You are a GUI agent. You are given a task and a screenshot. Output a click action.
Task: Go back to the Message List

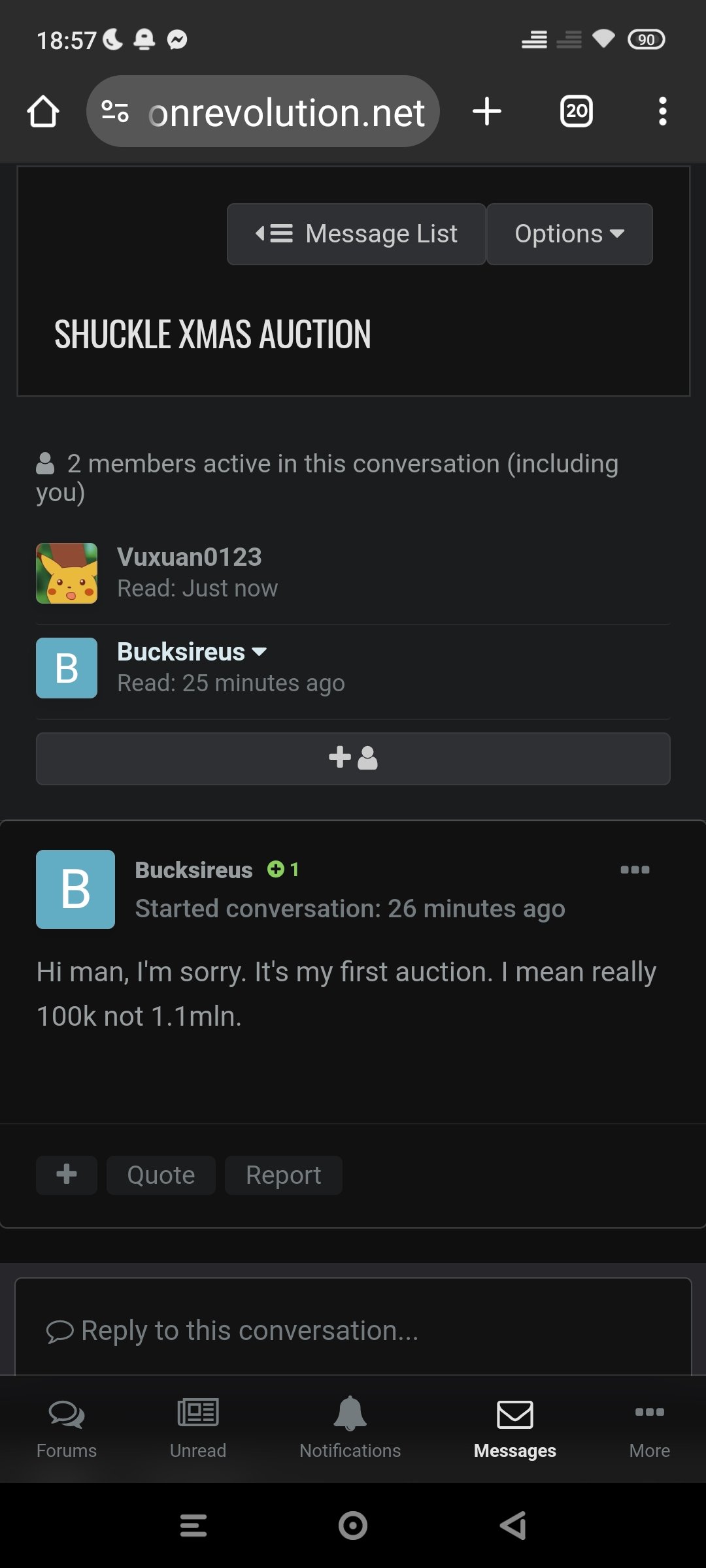pyautogui.click(x=356, y=234)
